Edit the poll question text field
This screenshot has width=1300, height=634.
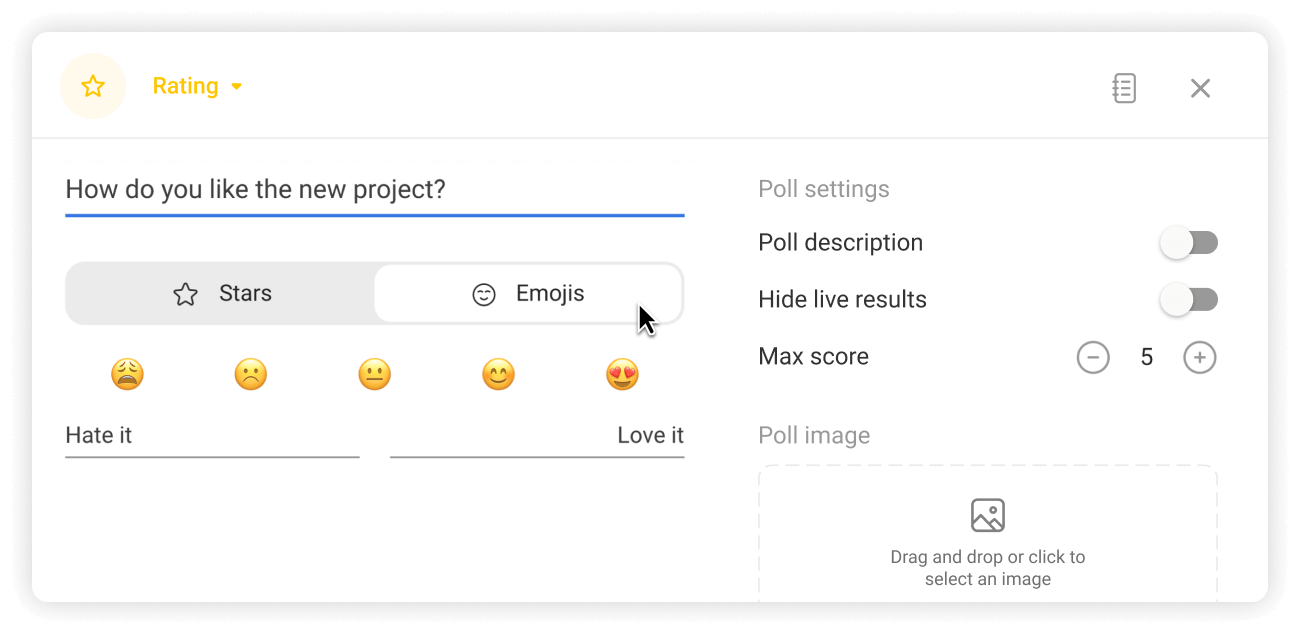(374, 190)
